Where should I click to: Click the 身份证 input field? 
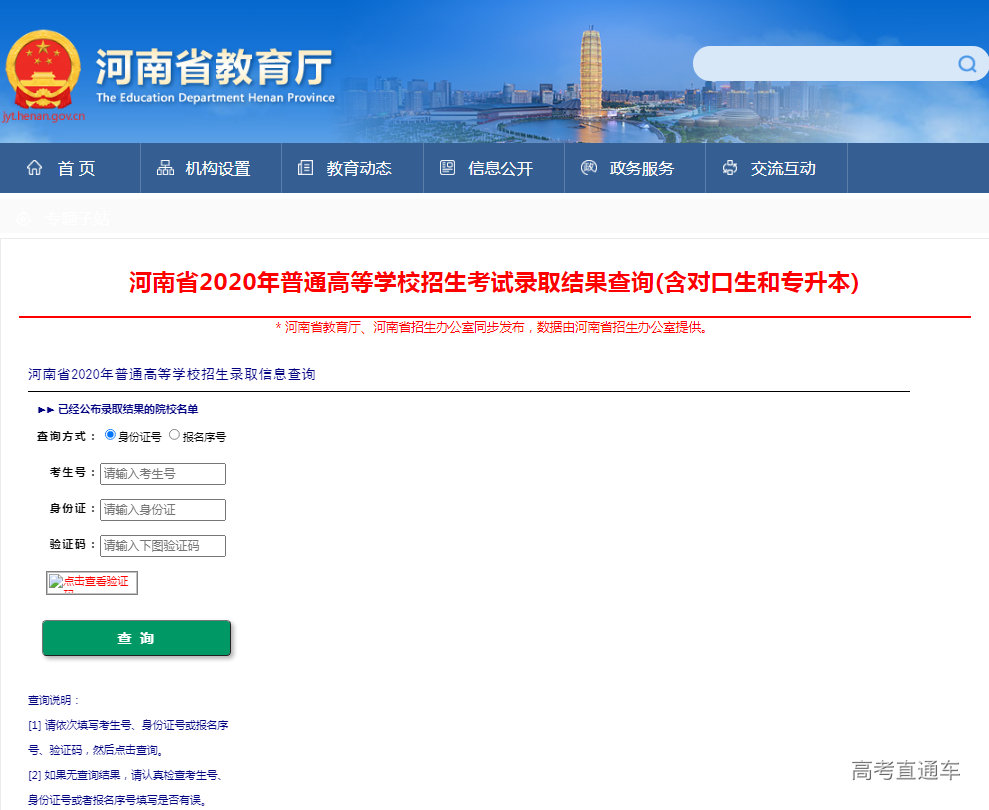coord(162,509)
